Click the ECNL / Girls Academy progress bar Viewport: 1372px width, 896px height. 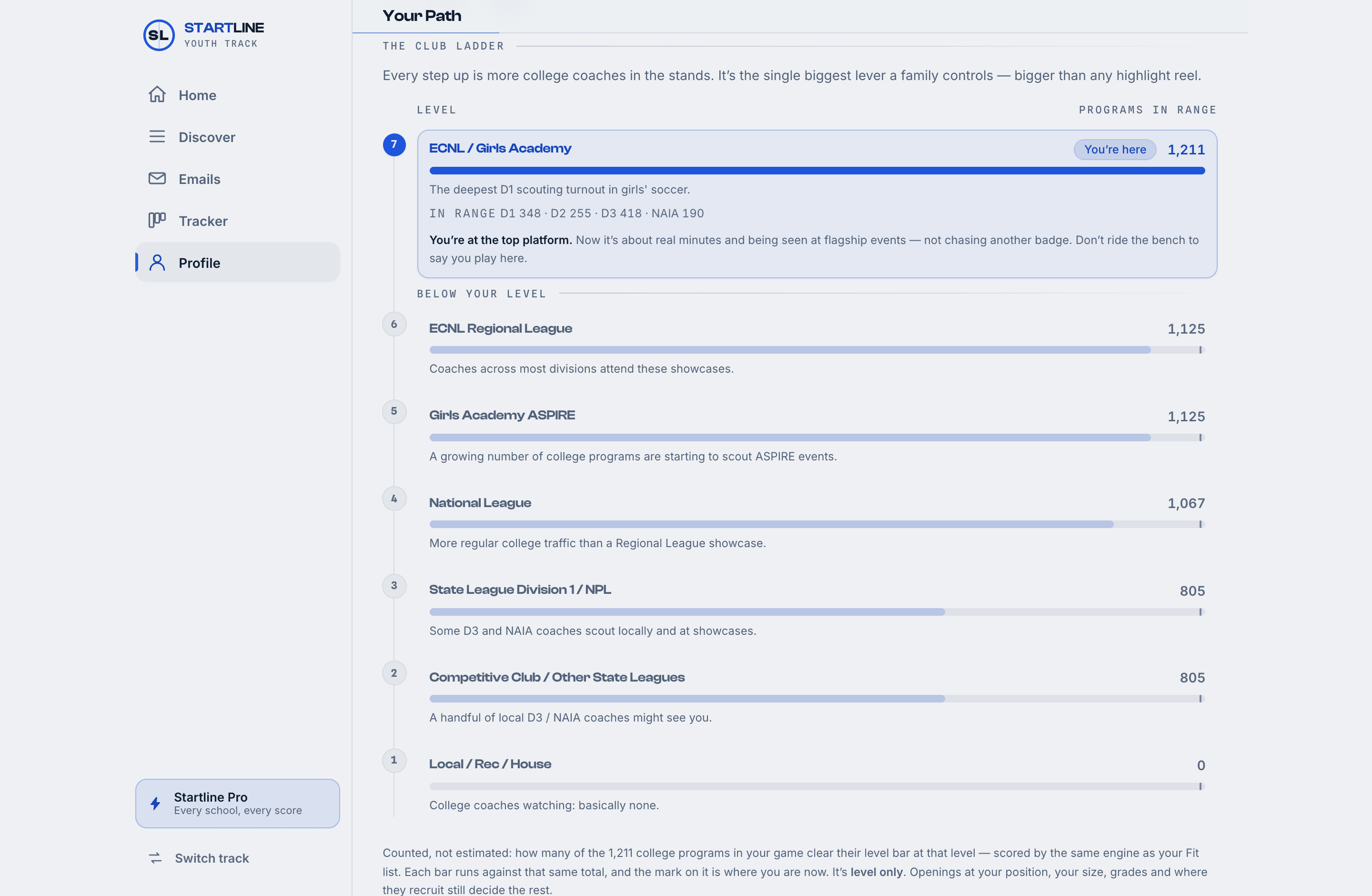[817, 171]
